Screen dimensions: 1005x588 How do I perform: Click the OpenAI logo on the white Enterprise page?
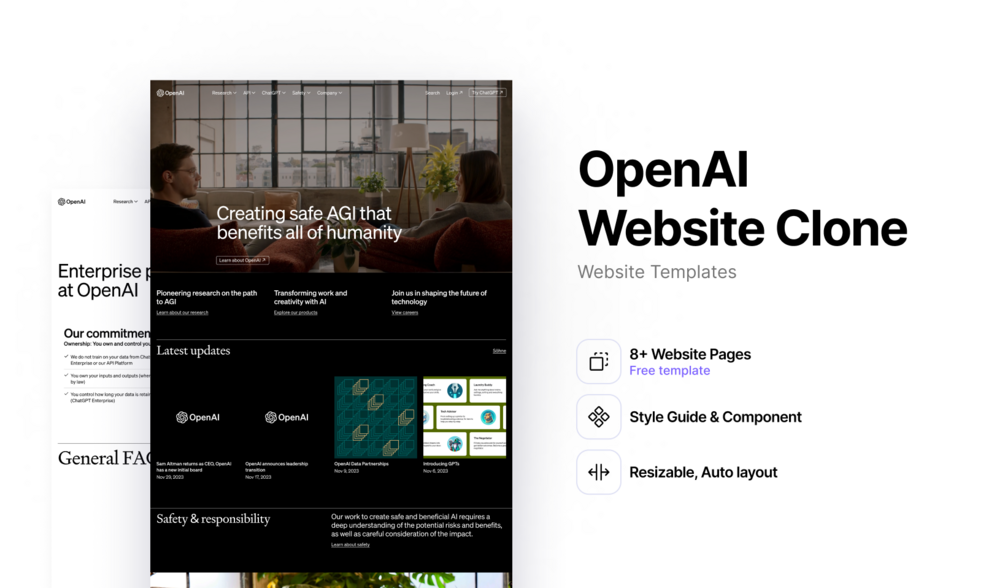[x=72, y=201]
